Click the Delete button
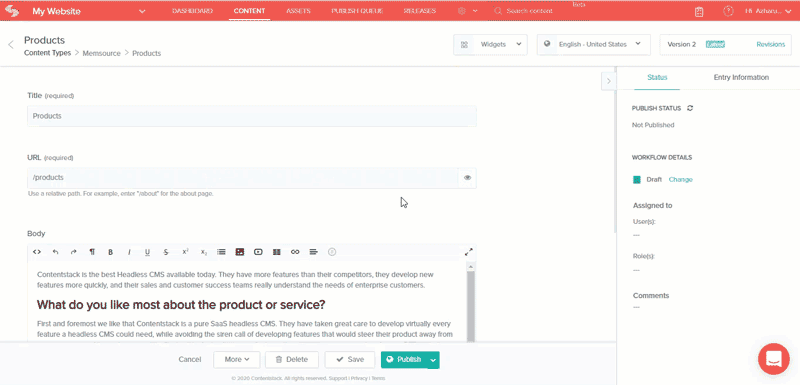 point(292,360)
